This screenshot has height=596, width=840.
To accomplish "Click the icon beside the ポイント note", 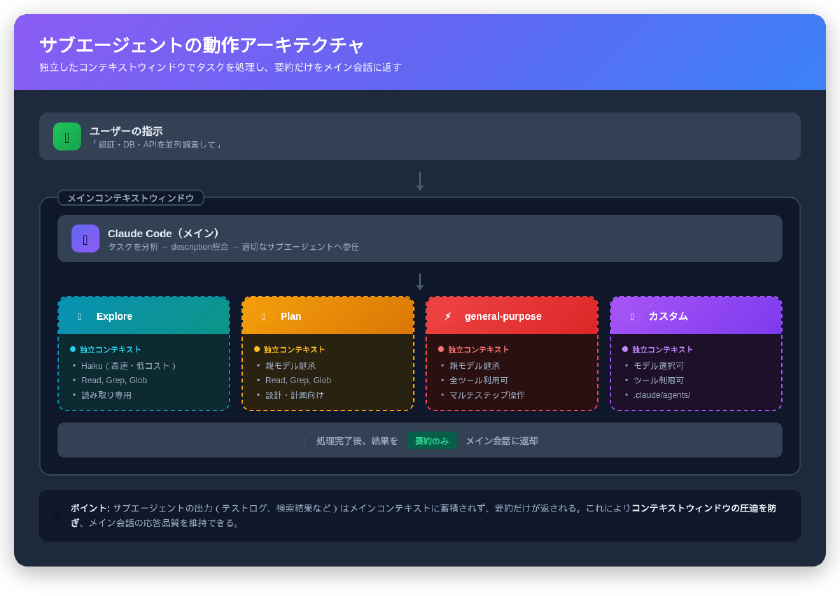I will (56, 516).
